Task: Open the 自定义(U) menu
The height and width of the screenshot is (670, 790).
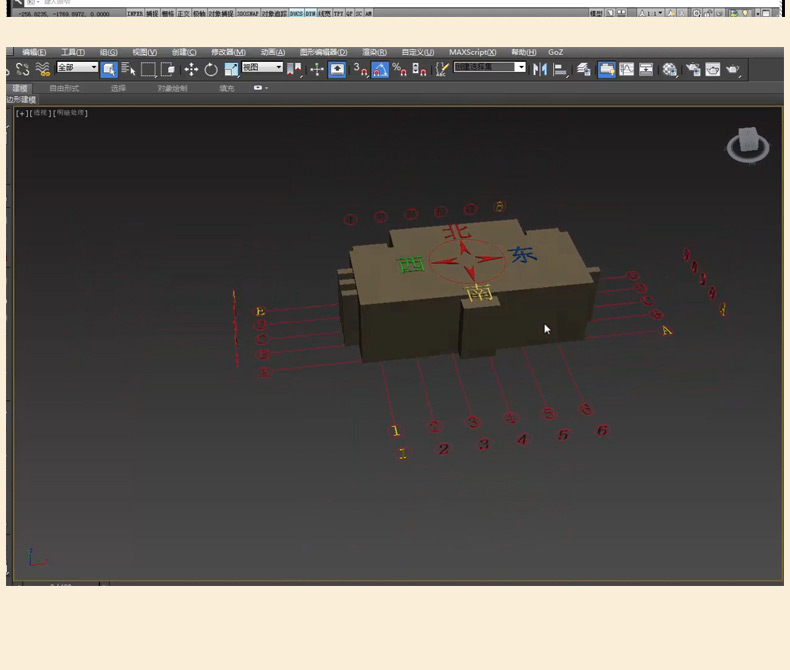Action: pos(418,52)
